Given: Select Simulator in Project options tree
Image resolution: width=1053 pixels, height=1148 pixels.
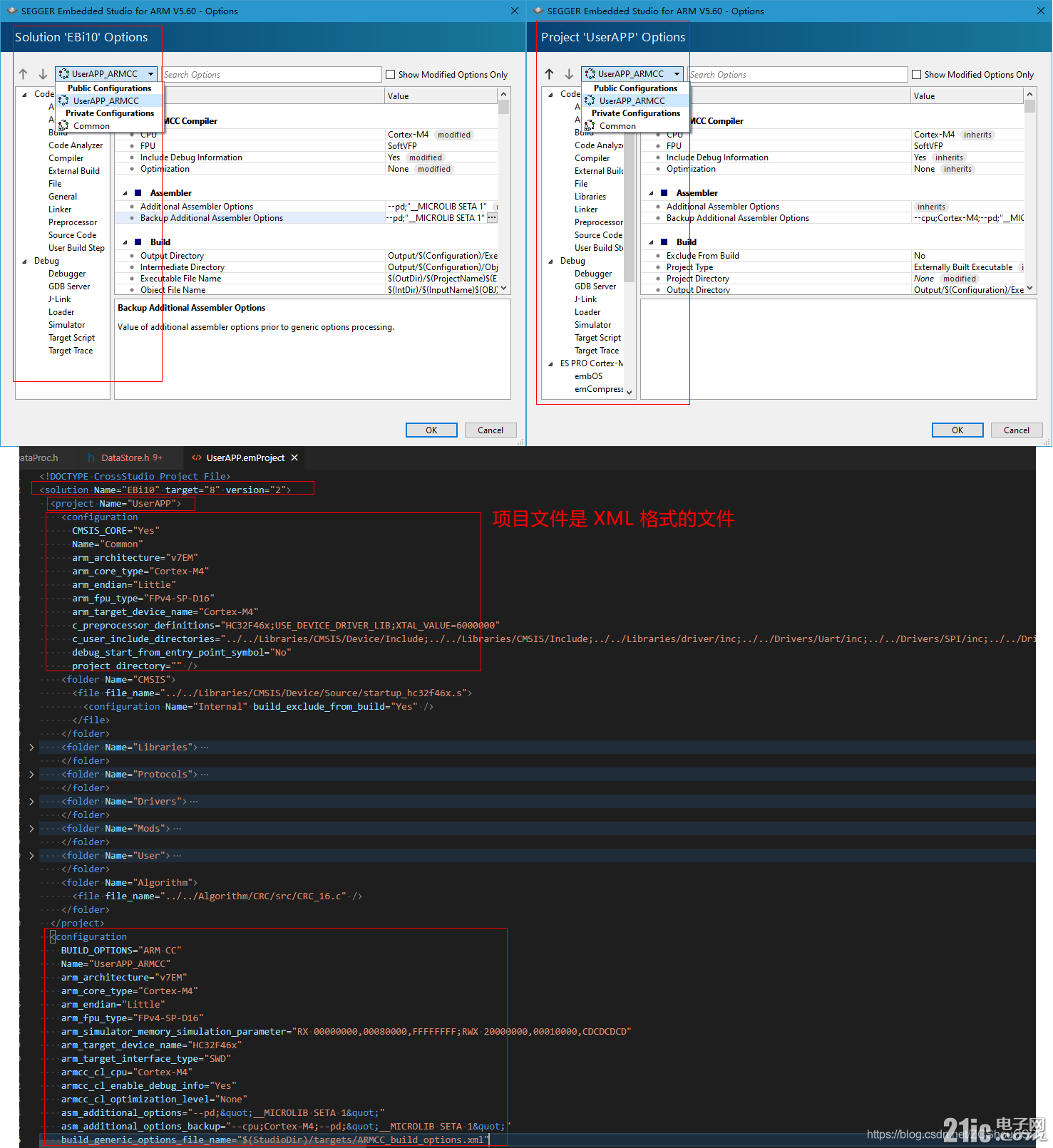Looking at the screenshot, I should [x=593, y=325].
